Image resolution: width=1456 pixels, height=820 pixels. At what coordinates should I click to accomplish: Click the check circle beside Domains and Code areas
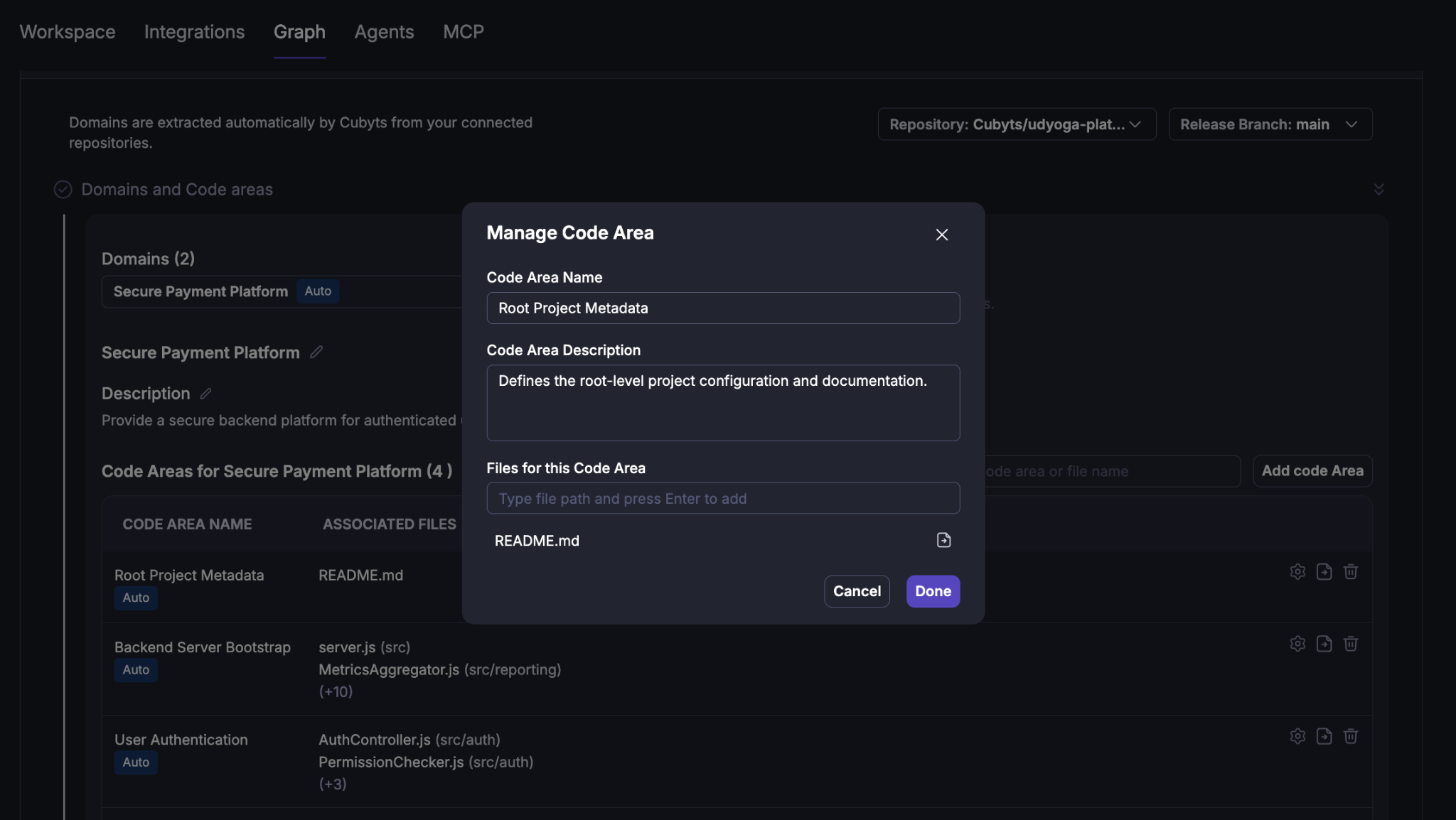(63, 189)
